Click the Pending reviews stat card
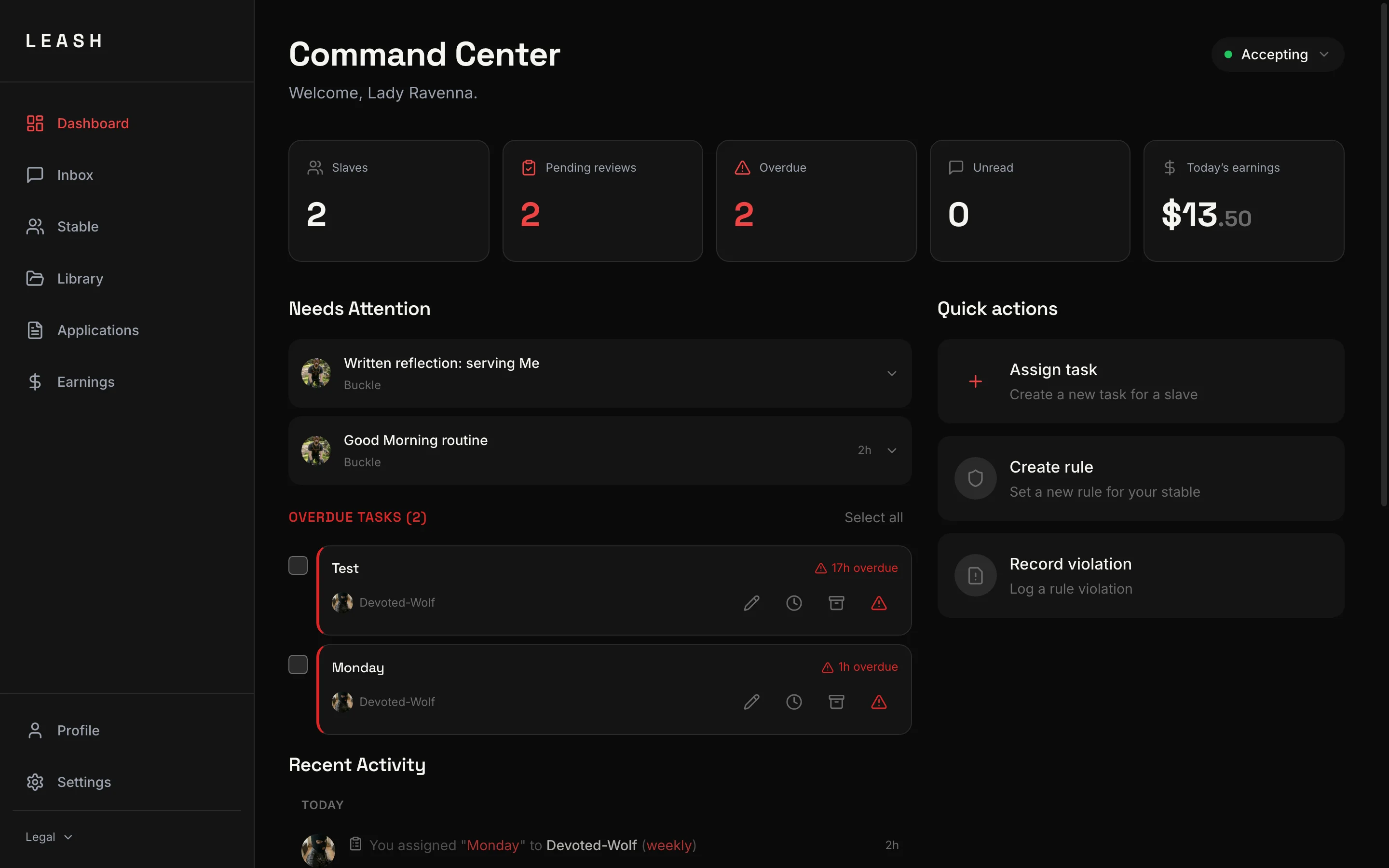The width and height of the screenshot is (1389, 868). (x=602, y=201)
